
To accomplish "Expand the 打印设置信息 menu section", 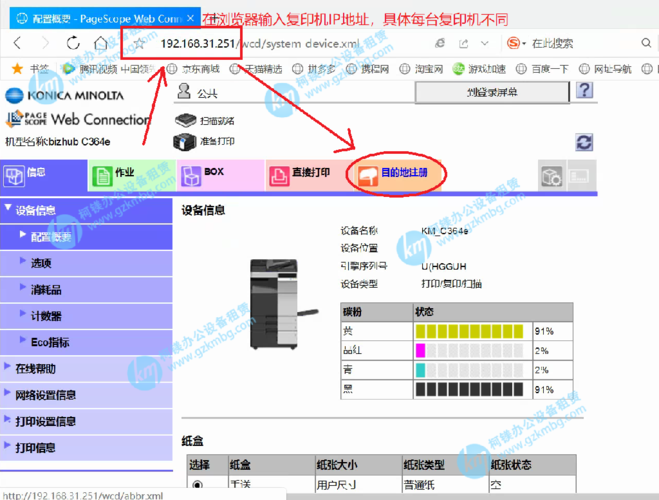I will (x=86, y=421).
